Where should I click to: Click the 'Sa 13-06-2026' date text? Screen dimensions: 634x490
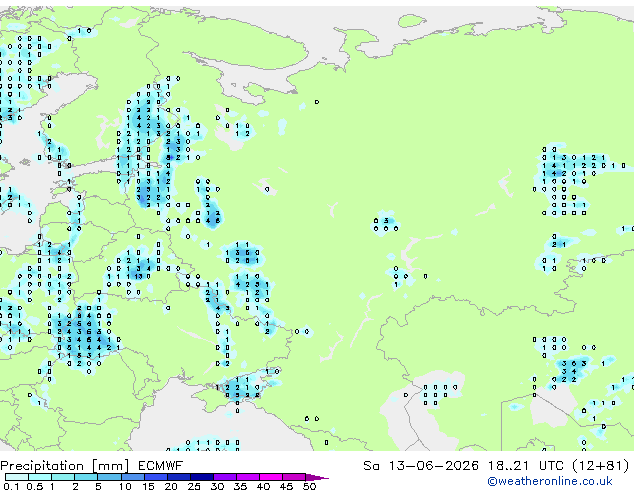pos(421,466)
